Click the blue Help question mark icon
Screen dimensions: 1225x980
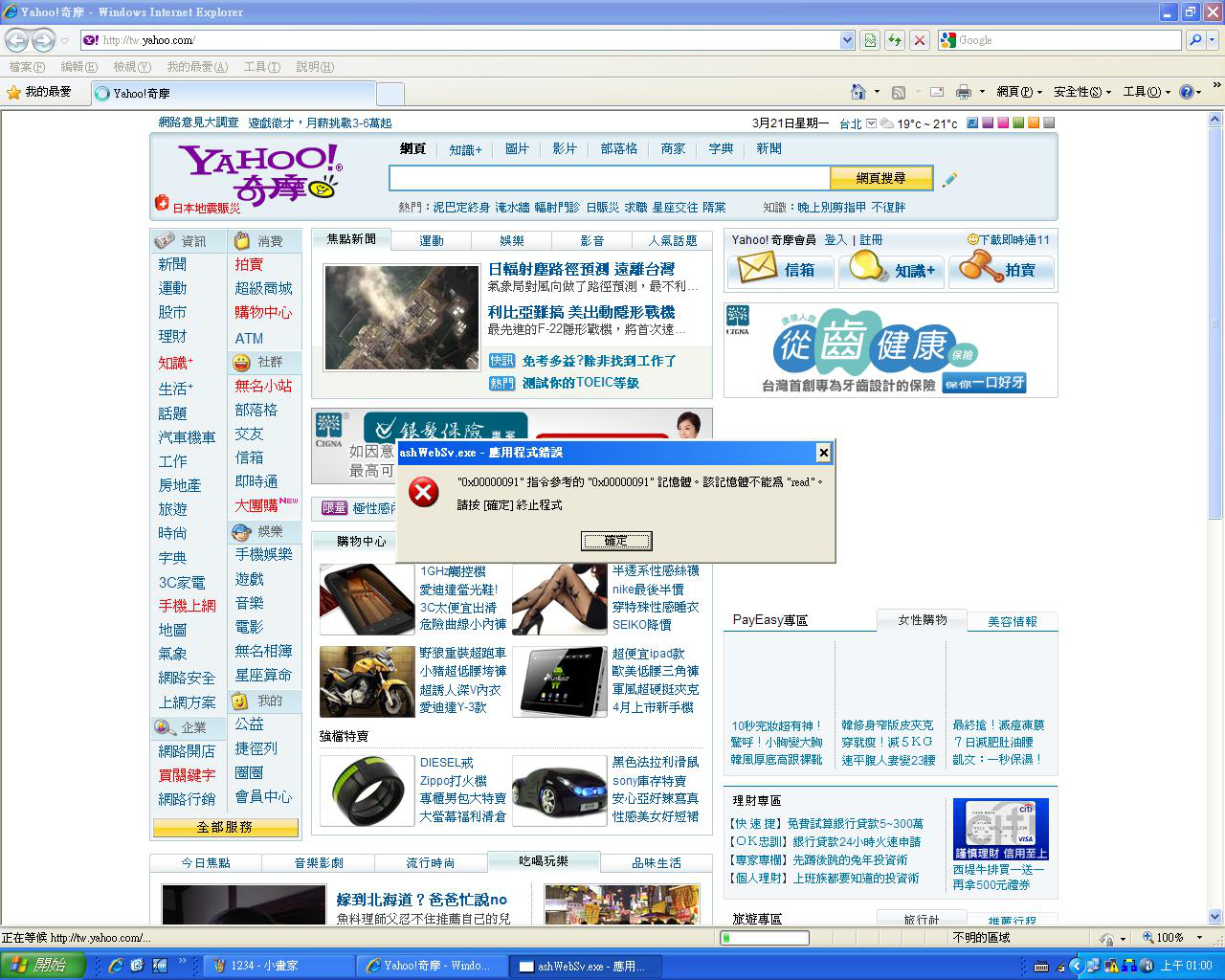pos(1187,92)
